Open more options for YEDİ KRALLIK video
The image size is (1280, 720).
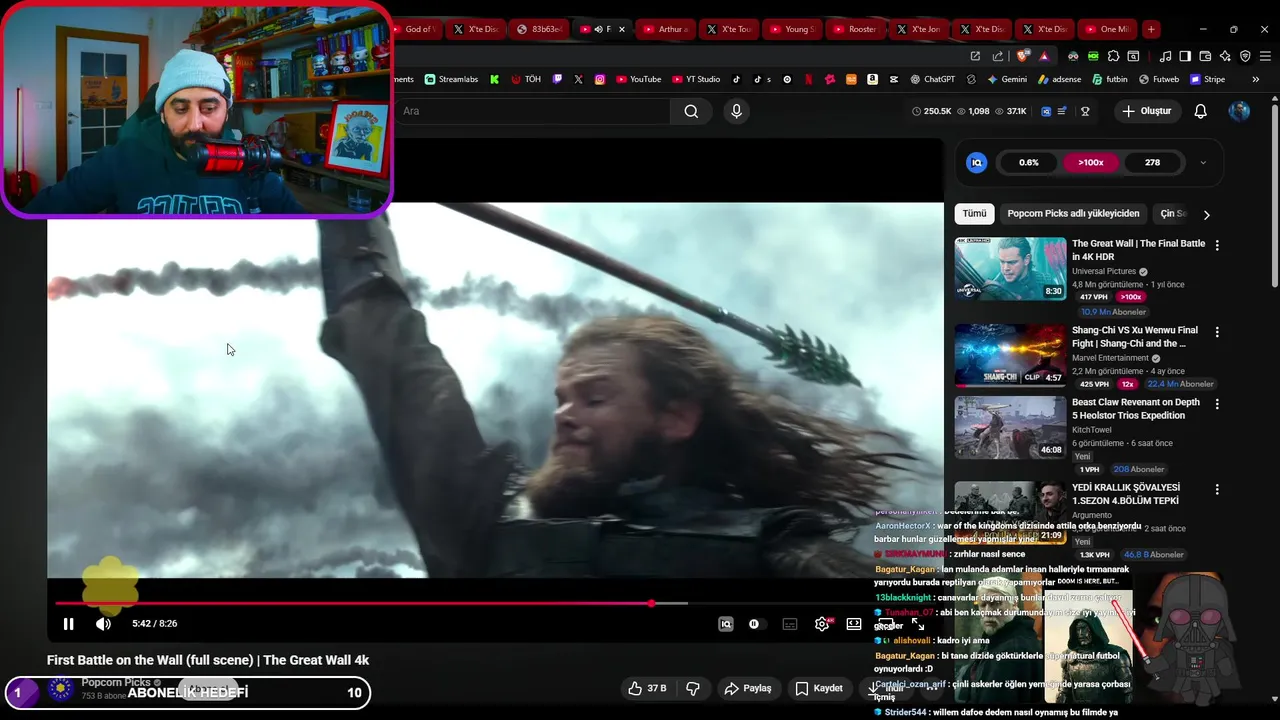click(1217, 490)
